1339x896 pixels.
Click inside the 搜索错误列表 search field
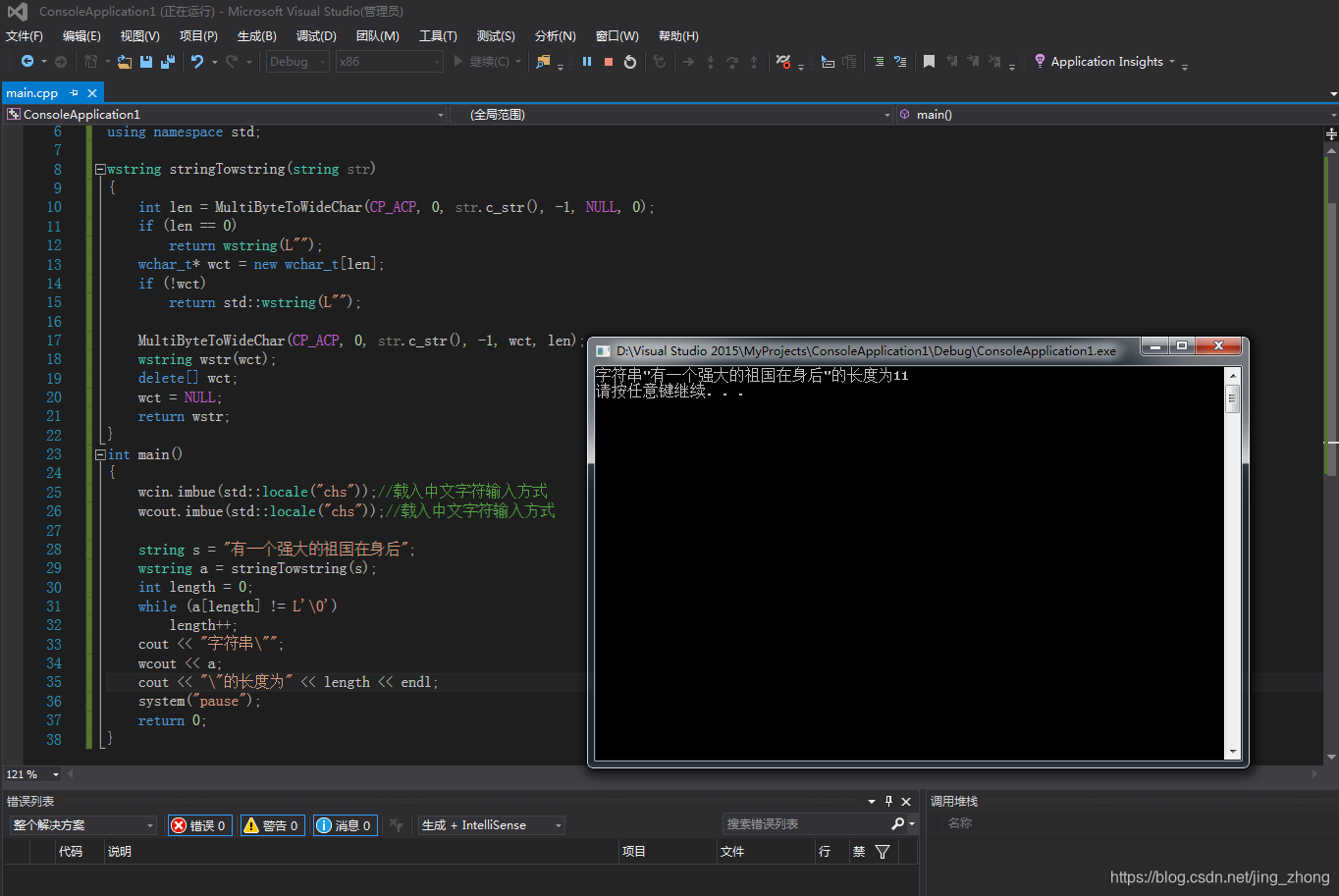click(x=805, y=824)
